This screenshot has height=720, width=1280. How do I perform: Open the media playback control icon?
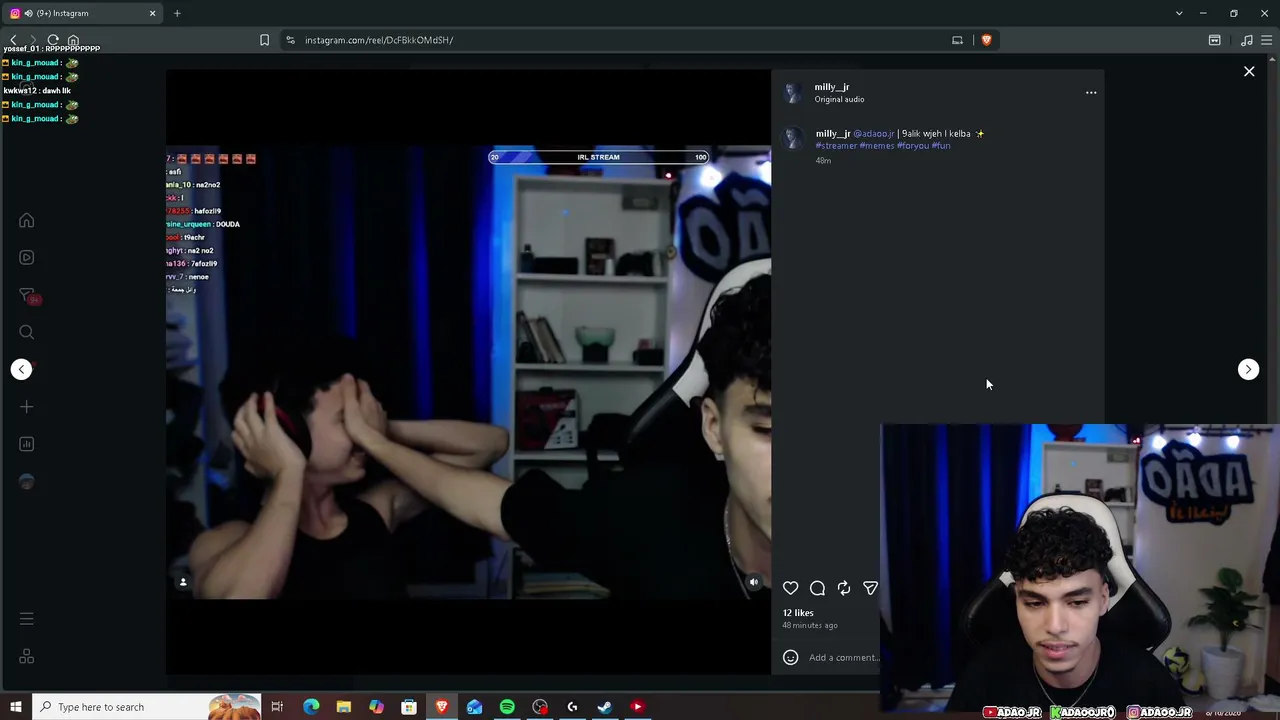tap(1246, 40)
